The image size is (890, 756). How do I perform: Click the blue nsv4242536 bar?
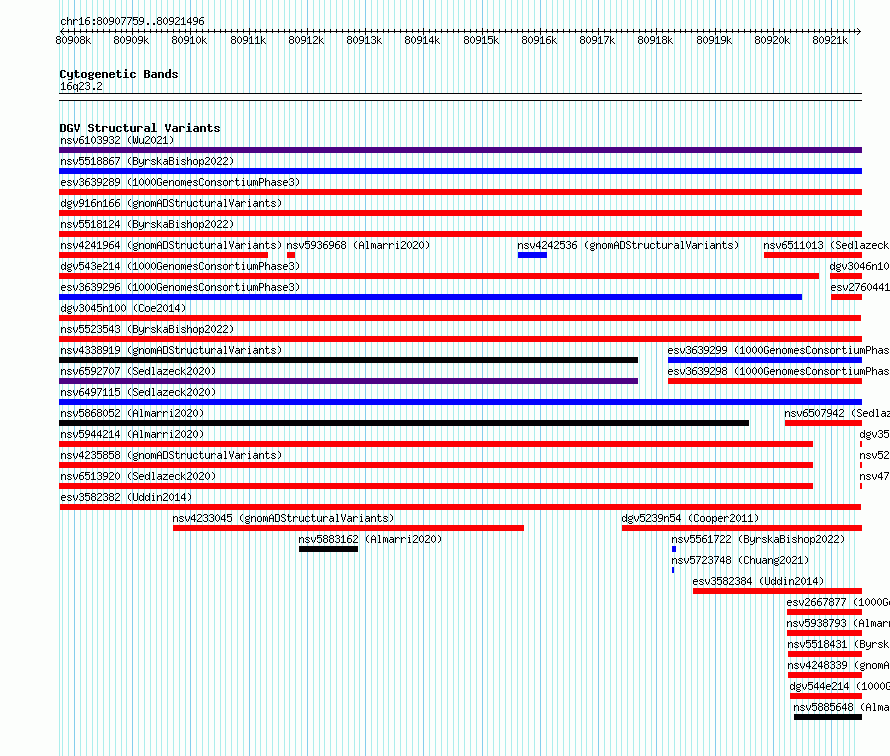click(532, 255)
